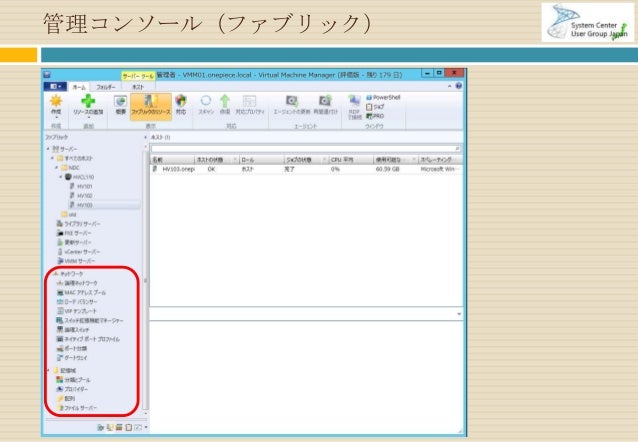Switch to the ホスト ribbon tab
Viewport: 638px width, 442px height.
138,87
